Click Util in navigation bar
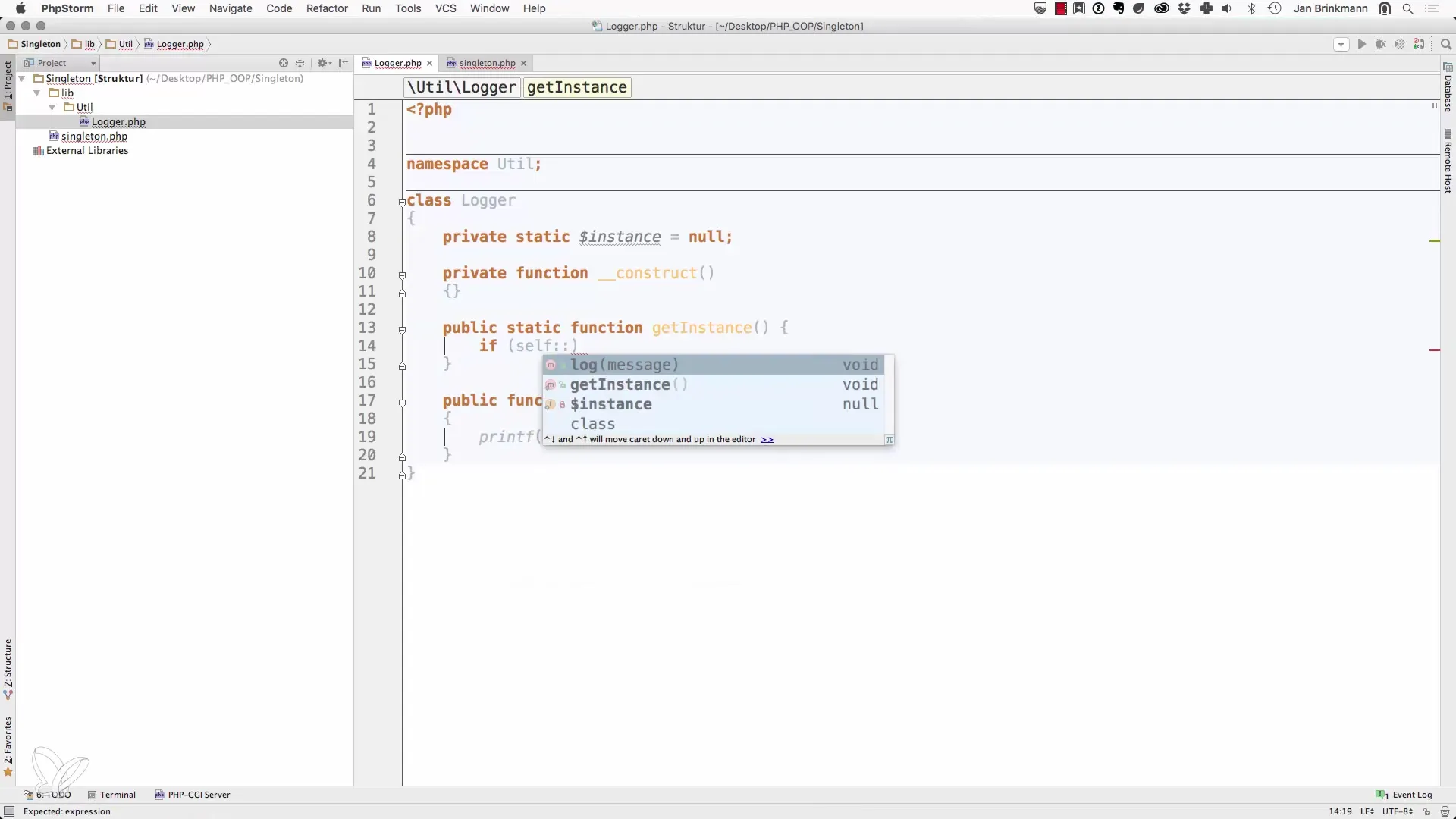 click(119, 44)
